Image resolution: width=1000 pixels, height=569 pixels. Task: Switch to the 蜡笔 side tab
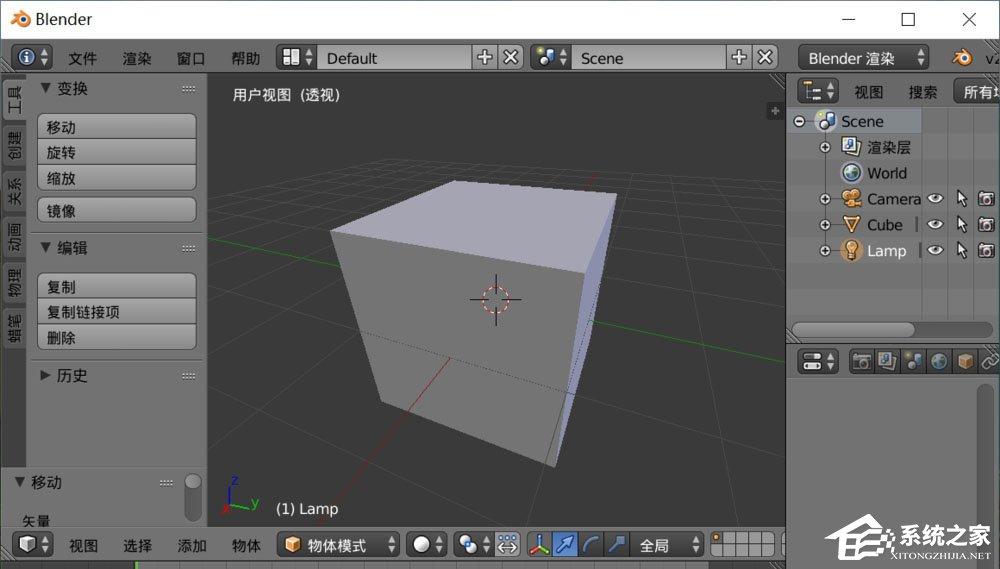(x=14, y=329)
